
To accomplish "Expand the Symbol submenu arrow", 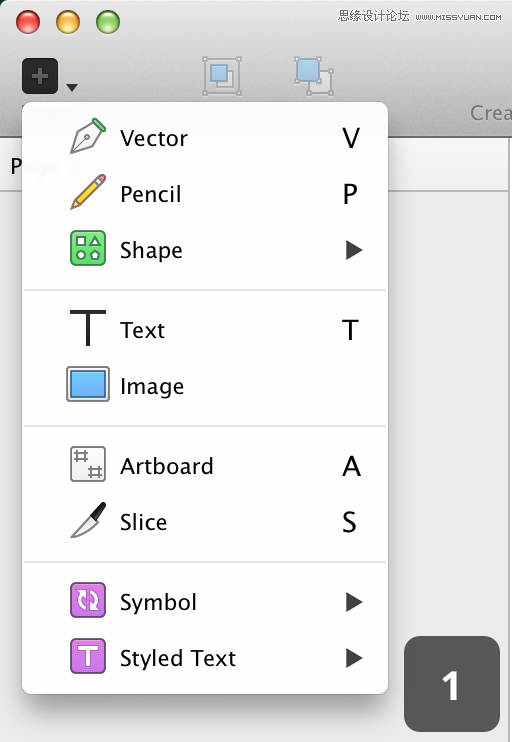I will [354, 602].
